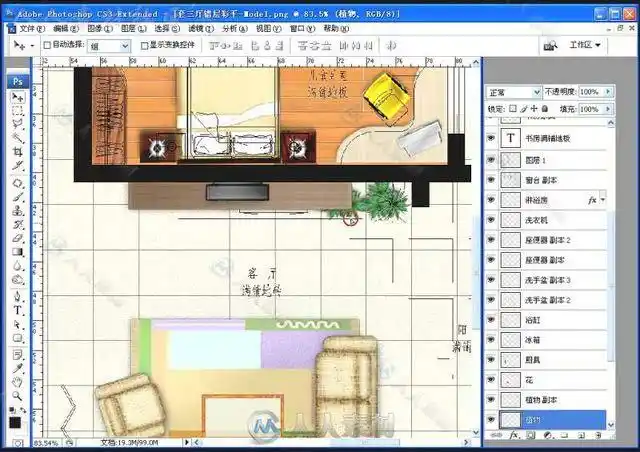Select the Move tool in the toolbox

point(17,97)
